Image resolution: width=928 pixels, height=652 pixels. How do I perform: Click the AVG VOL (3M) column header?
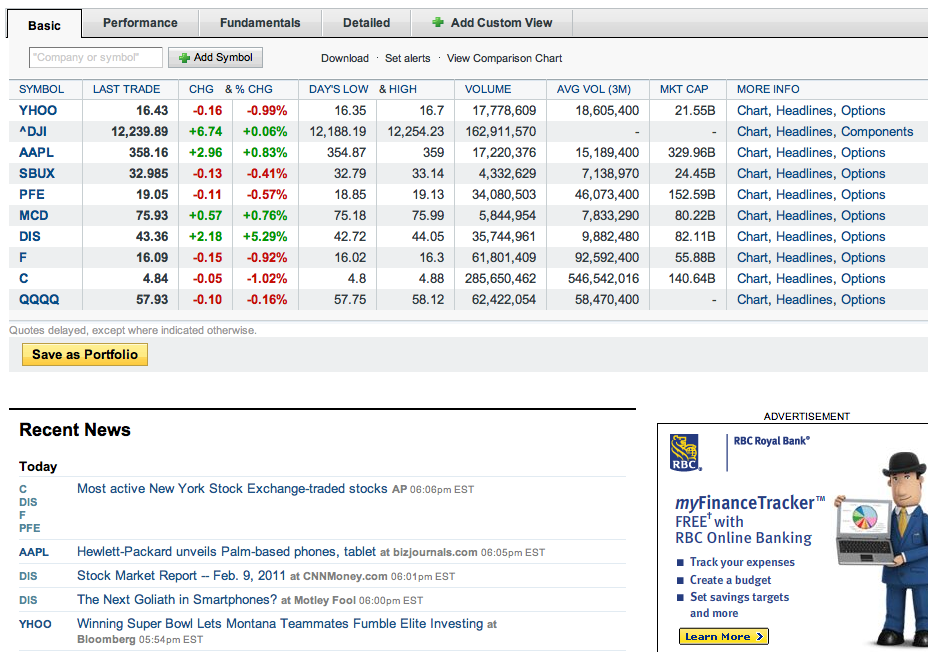point(594,89)
